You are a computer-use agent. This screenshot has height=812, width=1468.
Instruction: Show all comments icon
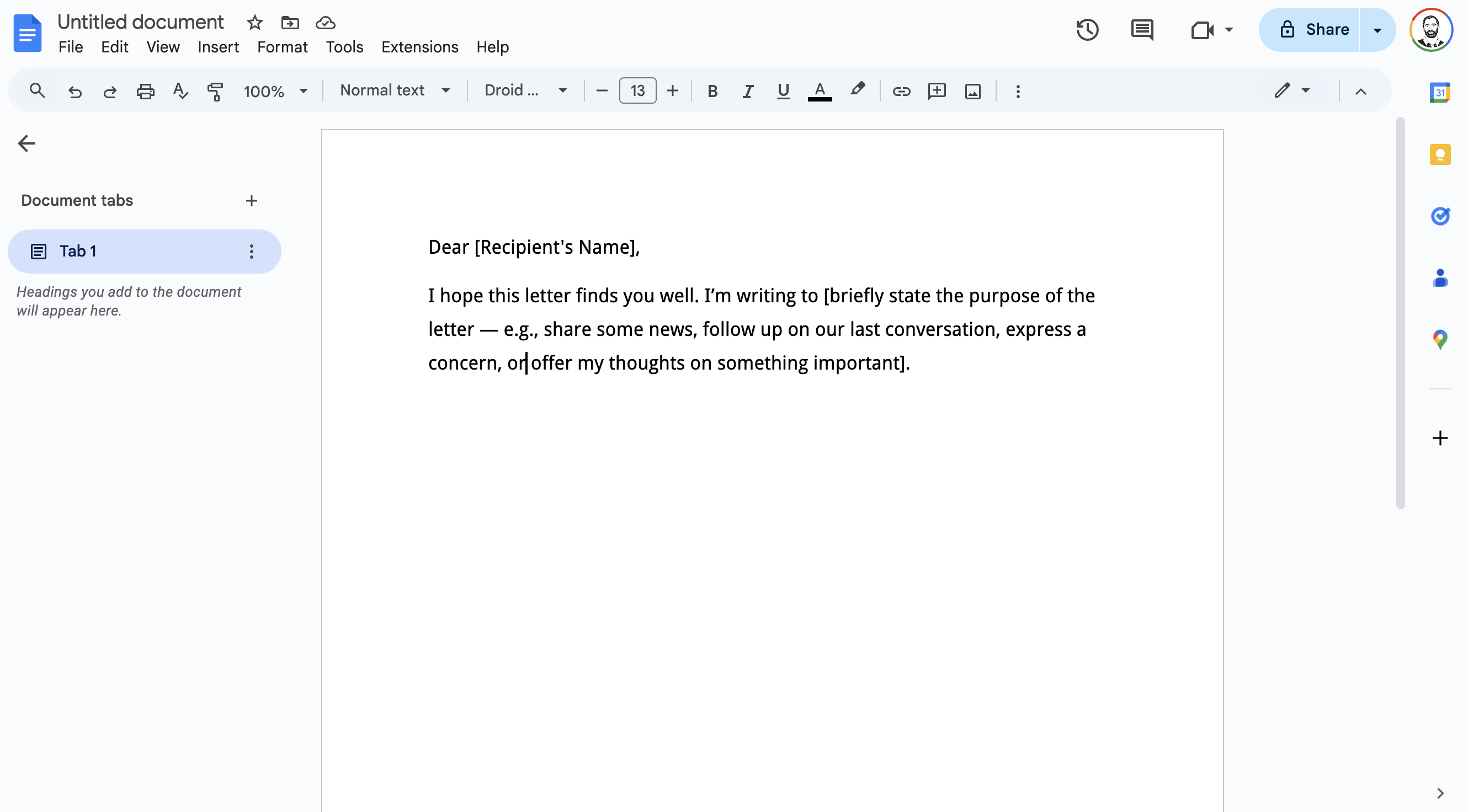pyautogui.click(x=1142, y=30)
